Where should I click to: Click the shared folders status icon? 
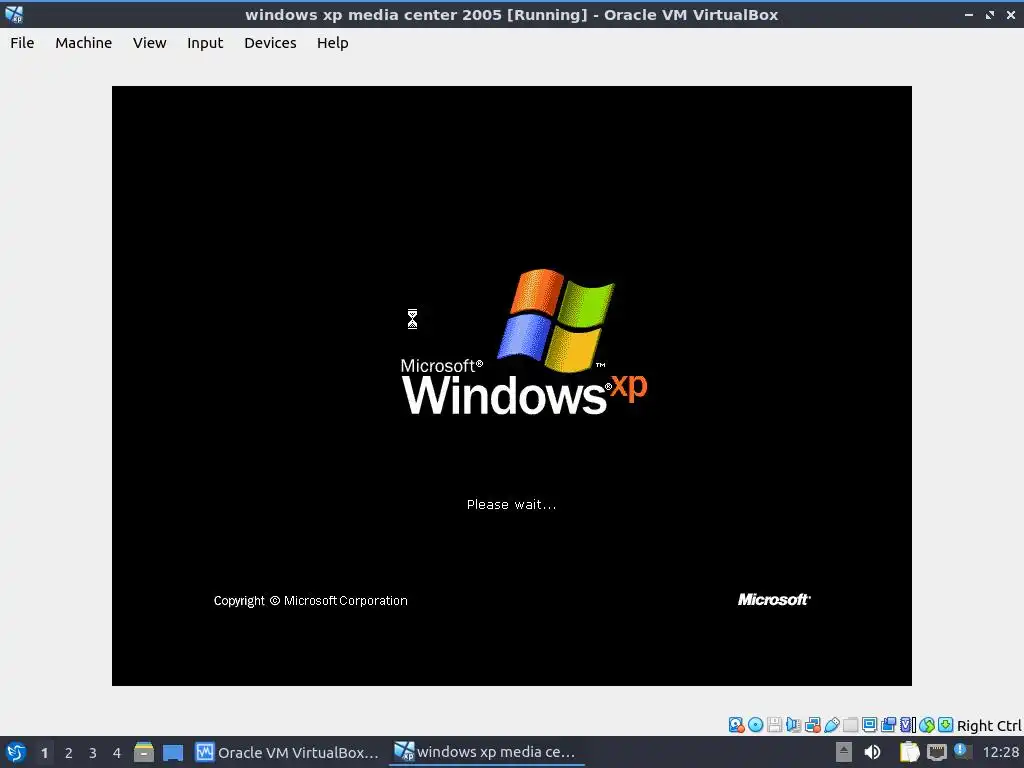click(x=850, y=725)
